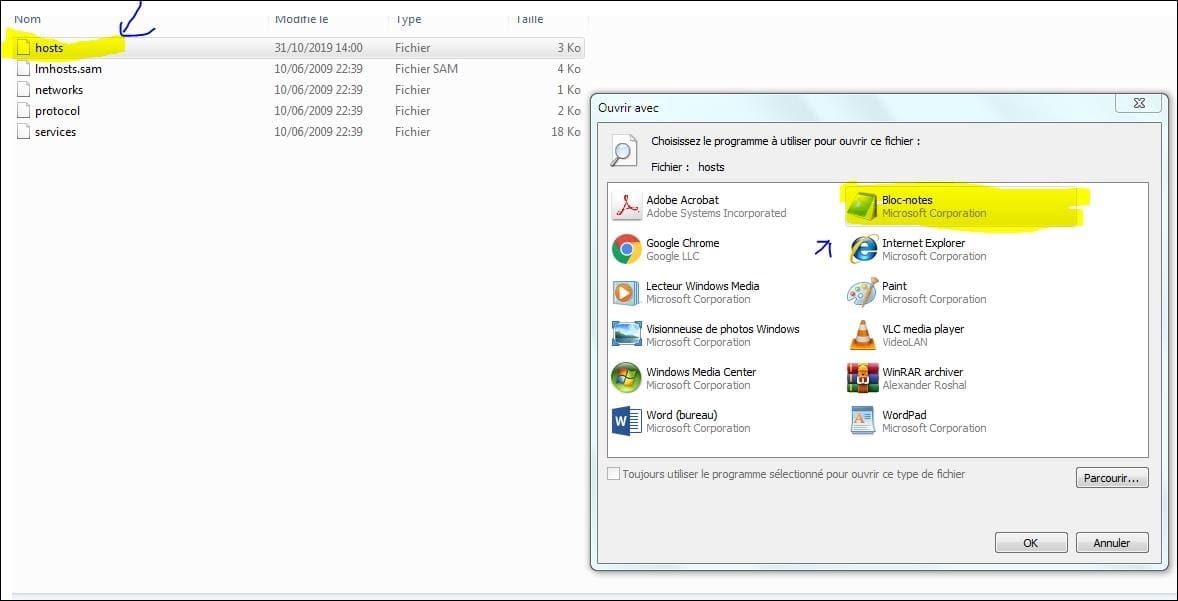The height and width of the screenshot is (601, 1178).
Task: Select the Lecteur Windows Media icon
Action: [x=627, y=292]
